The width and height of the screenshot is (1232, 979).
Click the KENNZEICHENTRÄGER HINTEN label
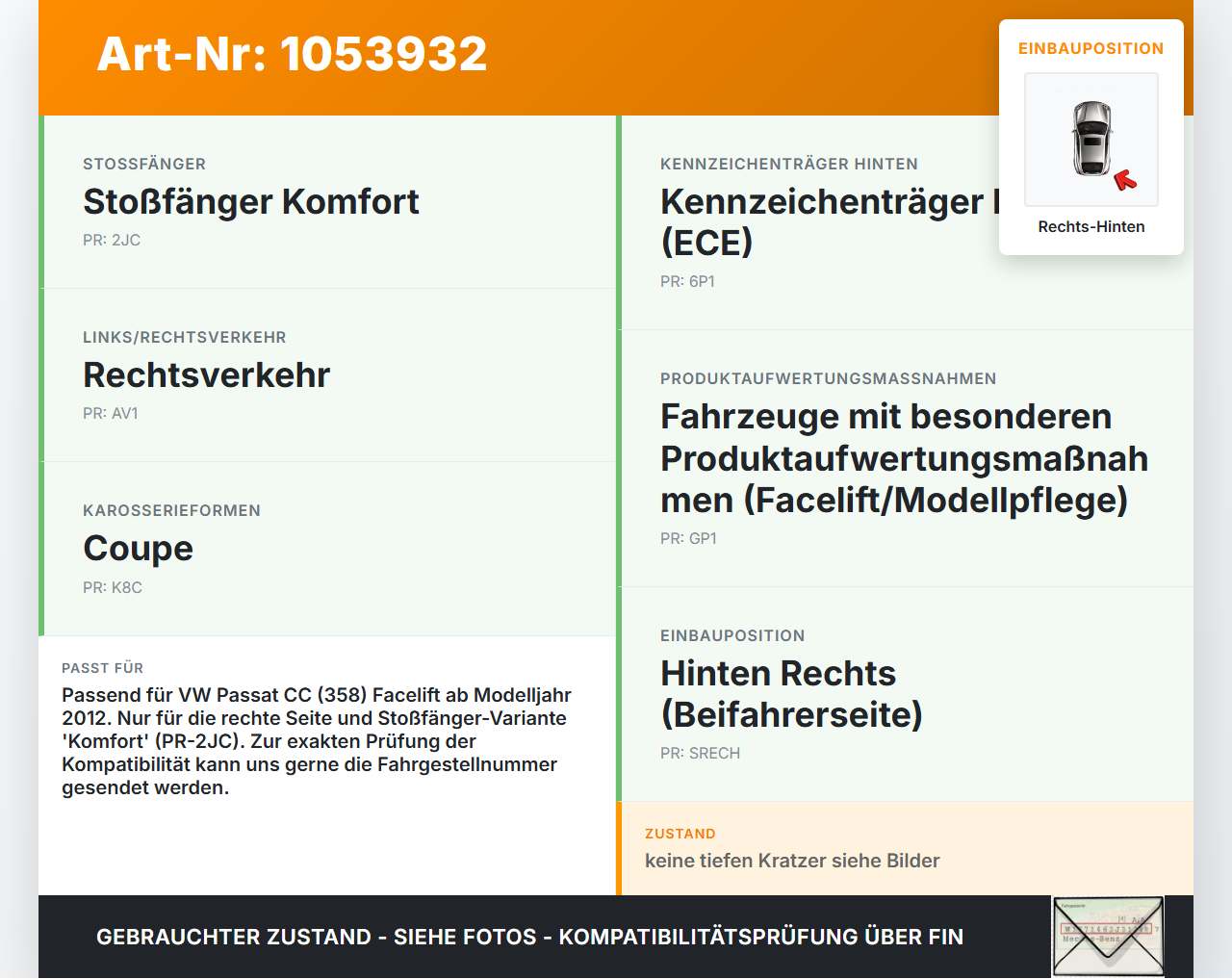point(789,165)
